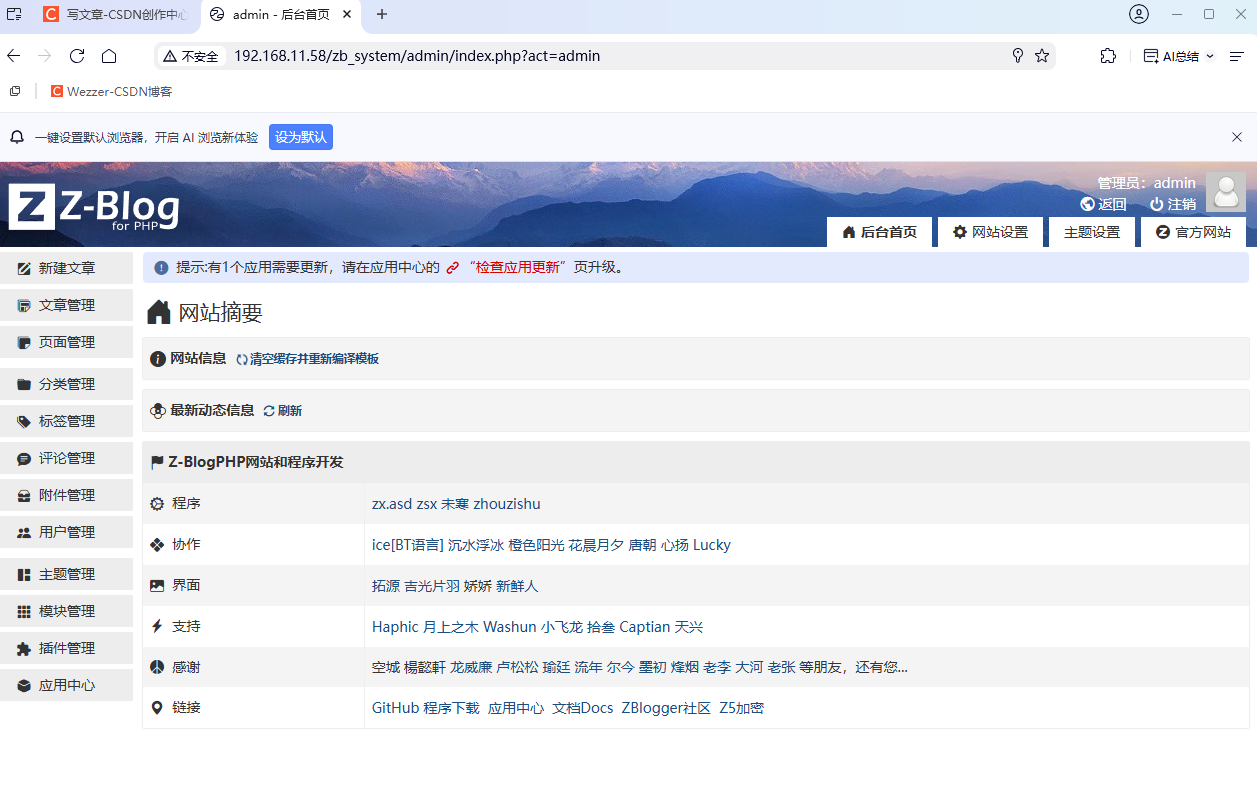Click the 应用中心 cube icon
The image size is (1257, 811).
[x=24, y=685]
